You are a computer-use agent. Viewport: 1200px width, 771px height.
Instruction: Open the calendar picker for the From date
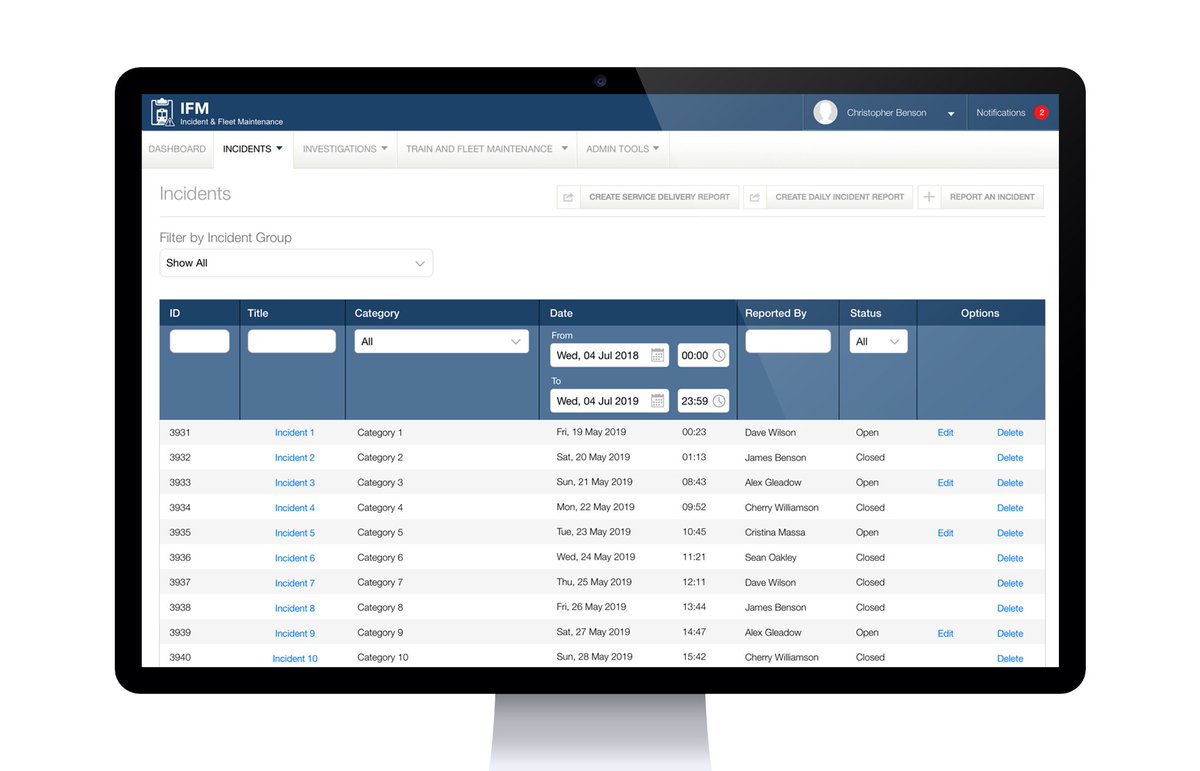[658, 355]
